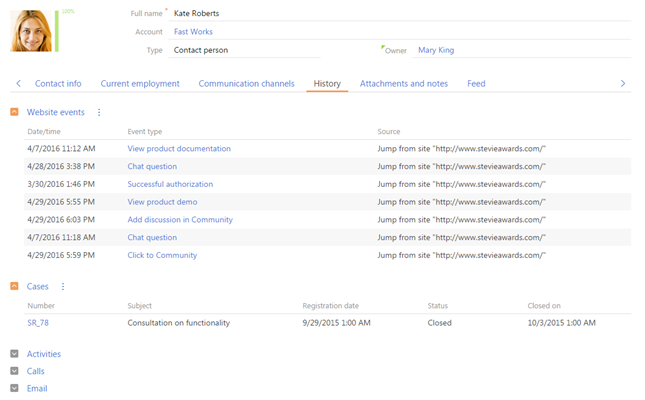This screenshot has width=645, height=400.
Task: Click Kate Roberts profile photo
Action: pyautogui.click(x=31, y=31)
